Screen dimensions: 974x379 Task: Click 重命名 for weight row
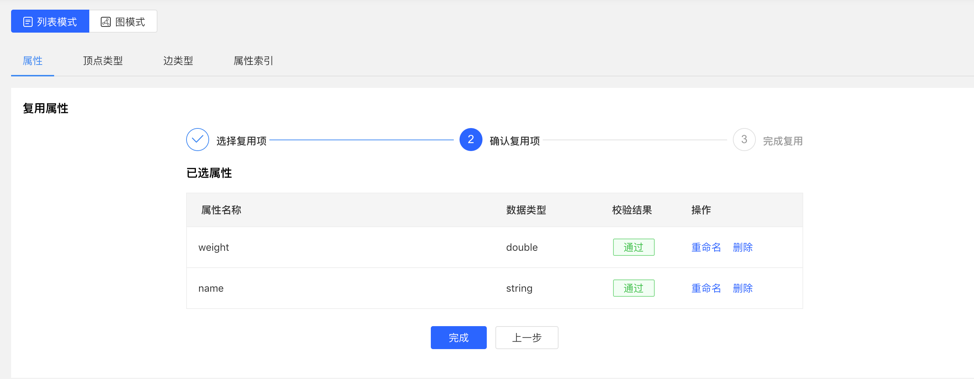[x=706, y=247]
